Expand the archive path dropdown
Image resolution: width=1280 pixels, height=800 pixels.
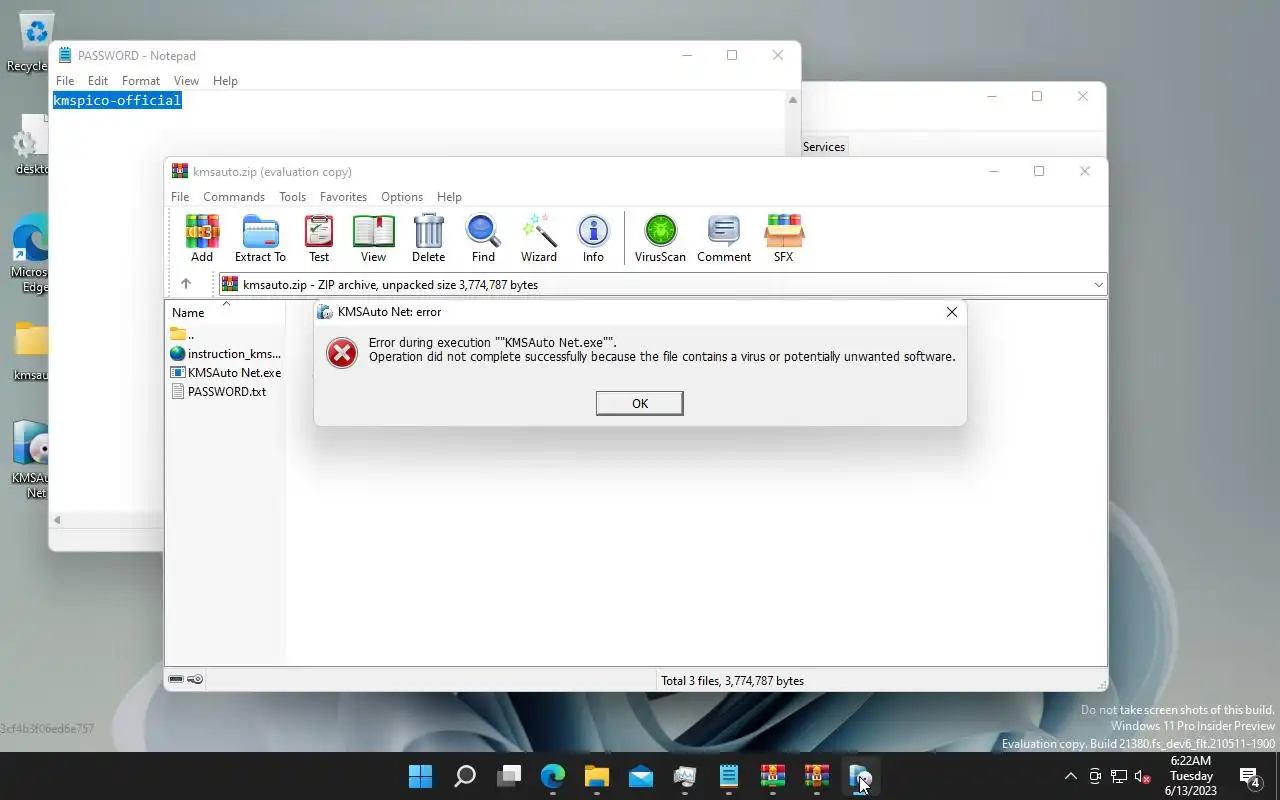pos(1098,285)
